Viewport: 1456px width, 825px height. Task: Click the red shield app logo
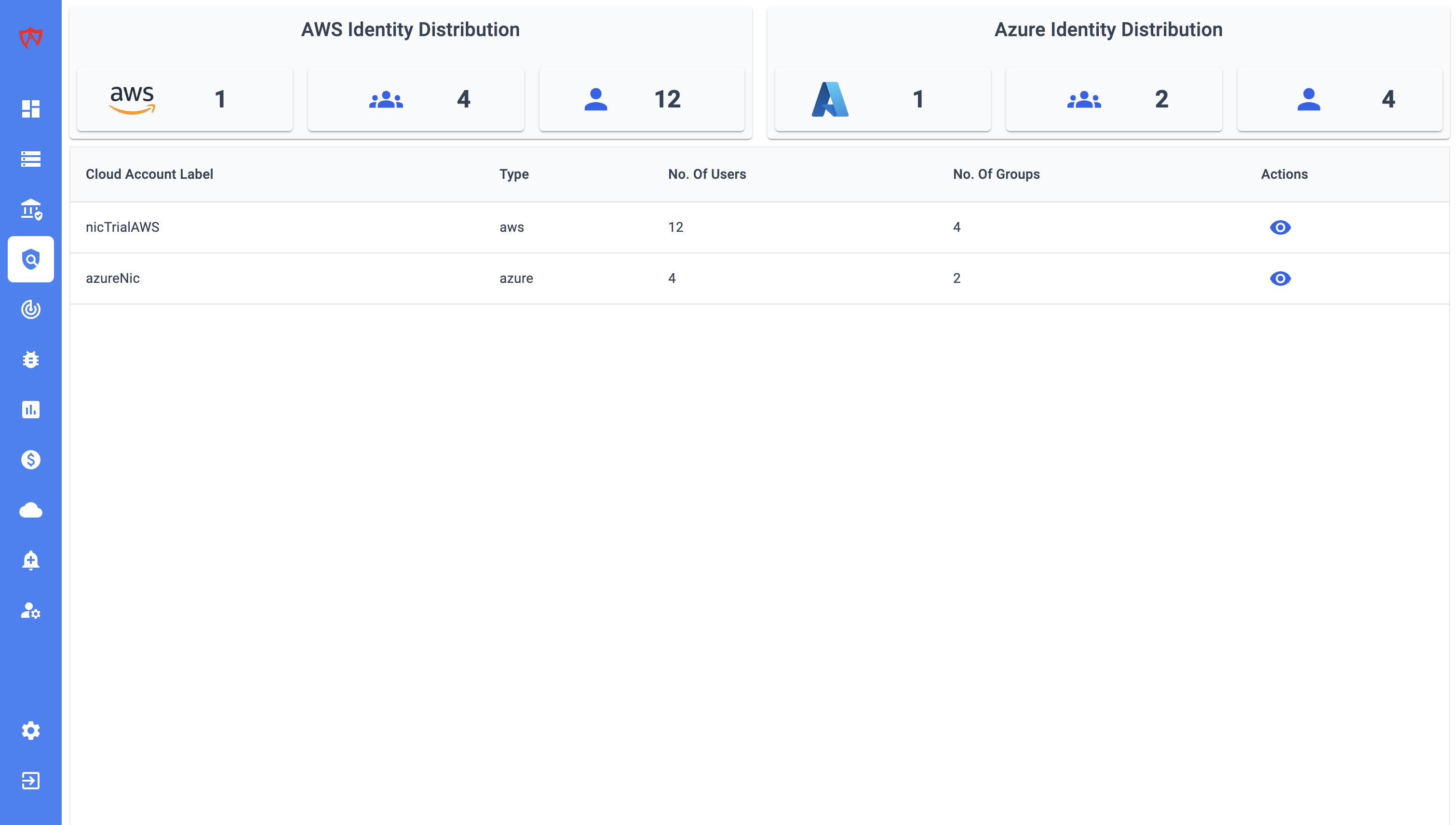pyautogui.click(x=30, y=38)
